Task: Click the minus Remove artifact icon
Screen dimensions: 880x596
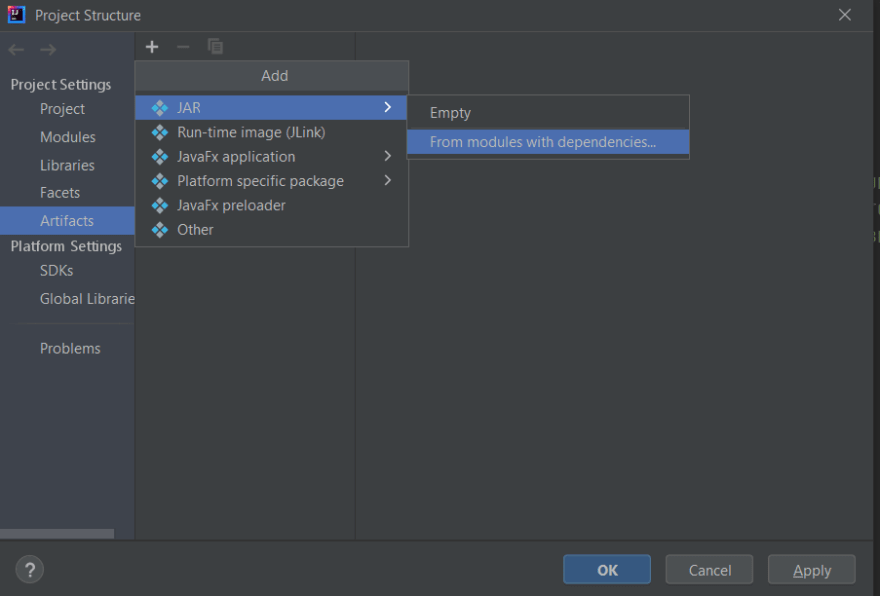Action: point(183,47)
